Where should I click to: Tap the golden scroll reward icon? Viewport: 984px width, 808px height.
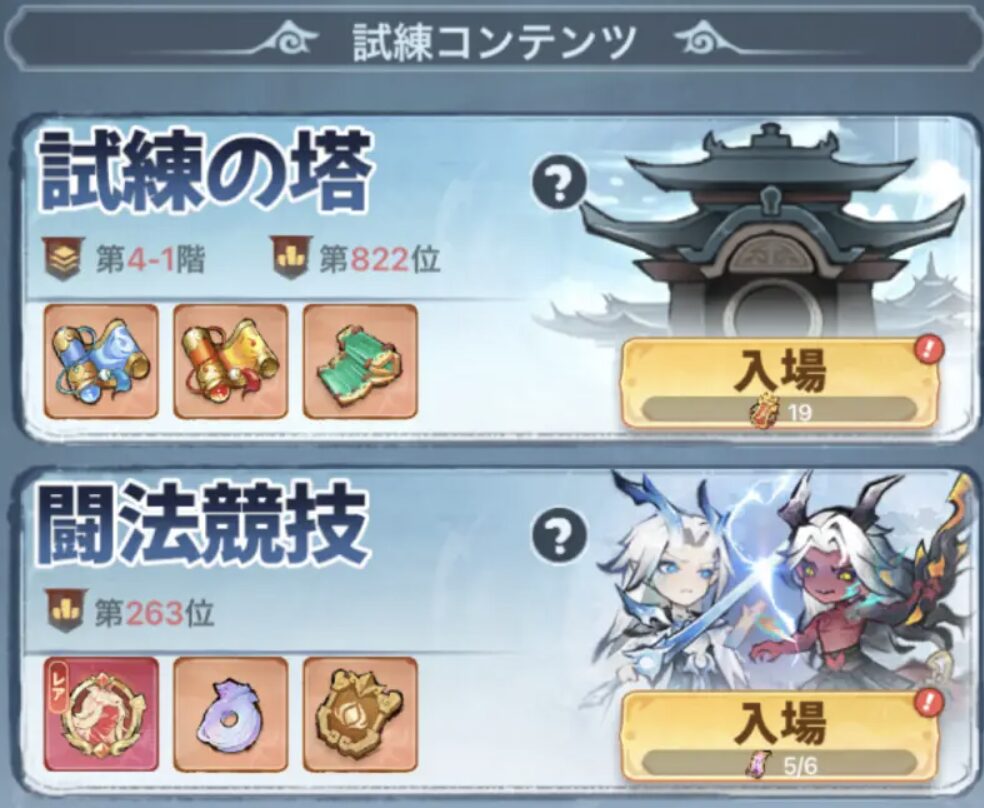coord(230,361)
